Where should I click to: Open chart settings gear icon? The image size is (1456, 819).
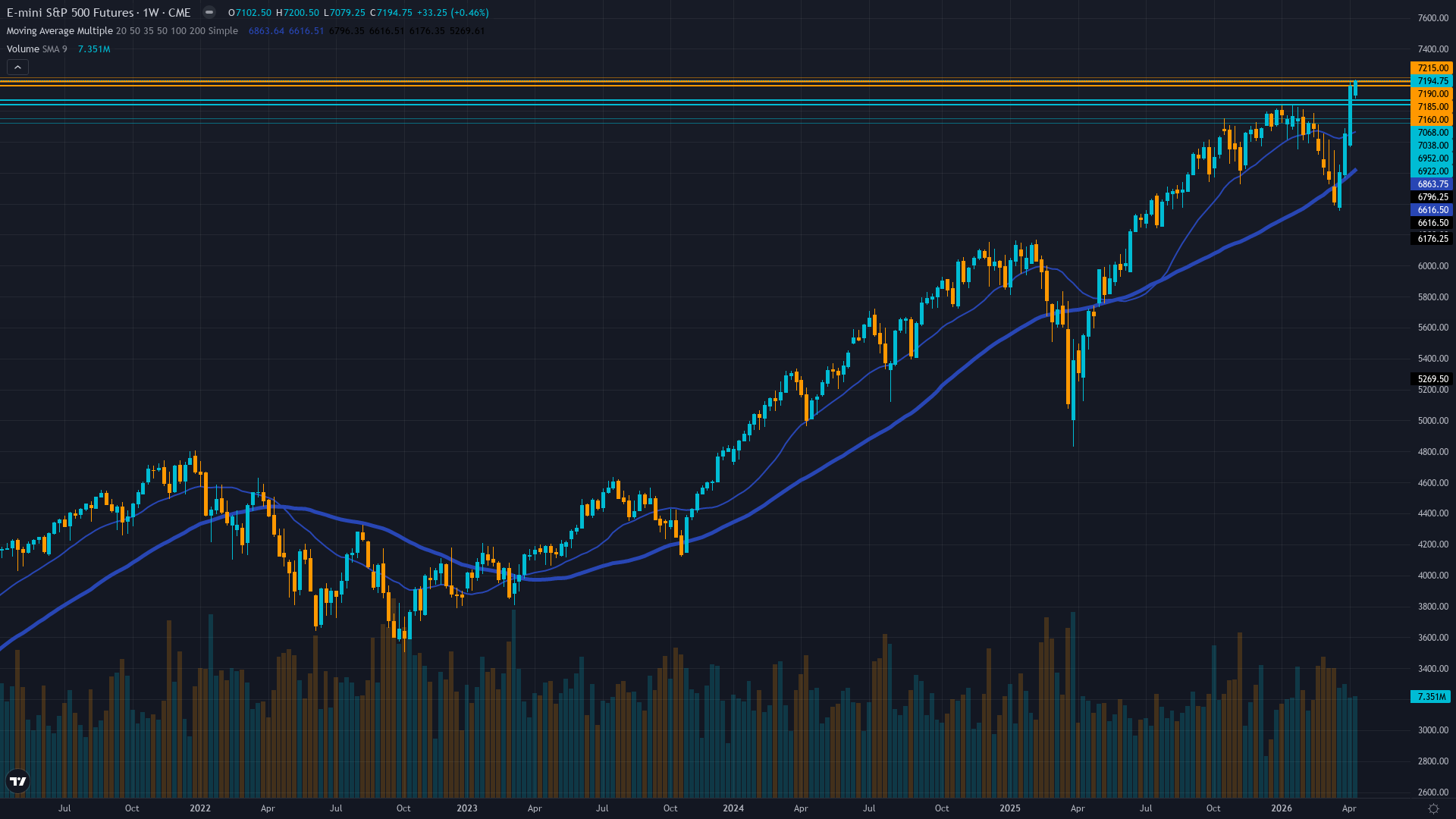[x=1433, y=808]
